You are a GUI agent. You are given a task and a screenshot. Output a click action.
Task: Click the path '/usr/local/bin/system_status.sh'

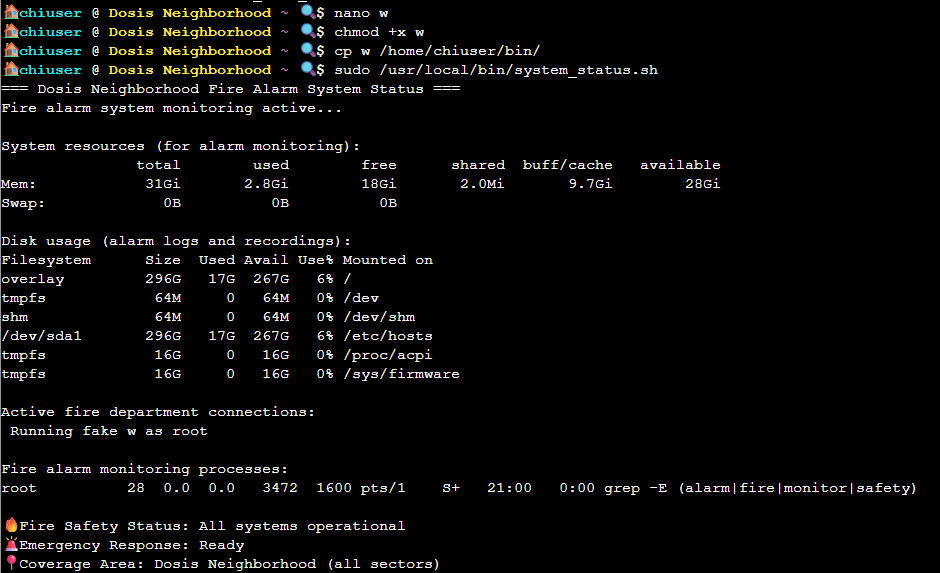(519, 71)
